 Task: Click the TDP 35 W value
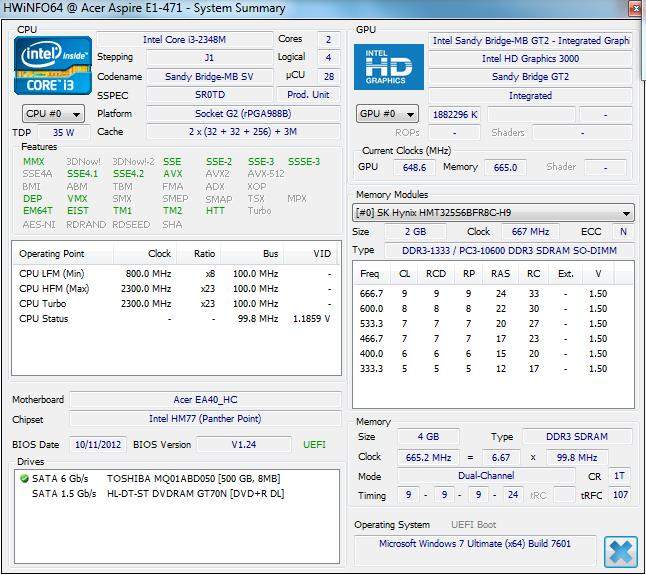[x=63, y=133]
